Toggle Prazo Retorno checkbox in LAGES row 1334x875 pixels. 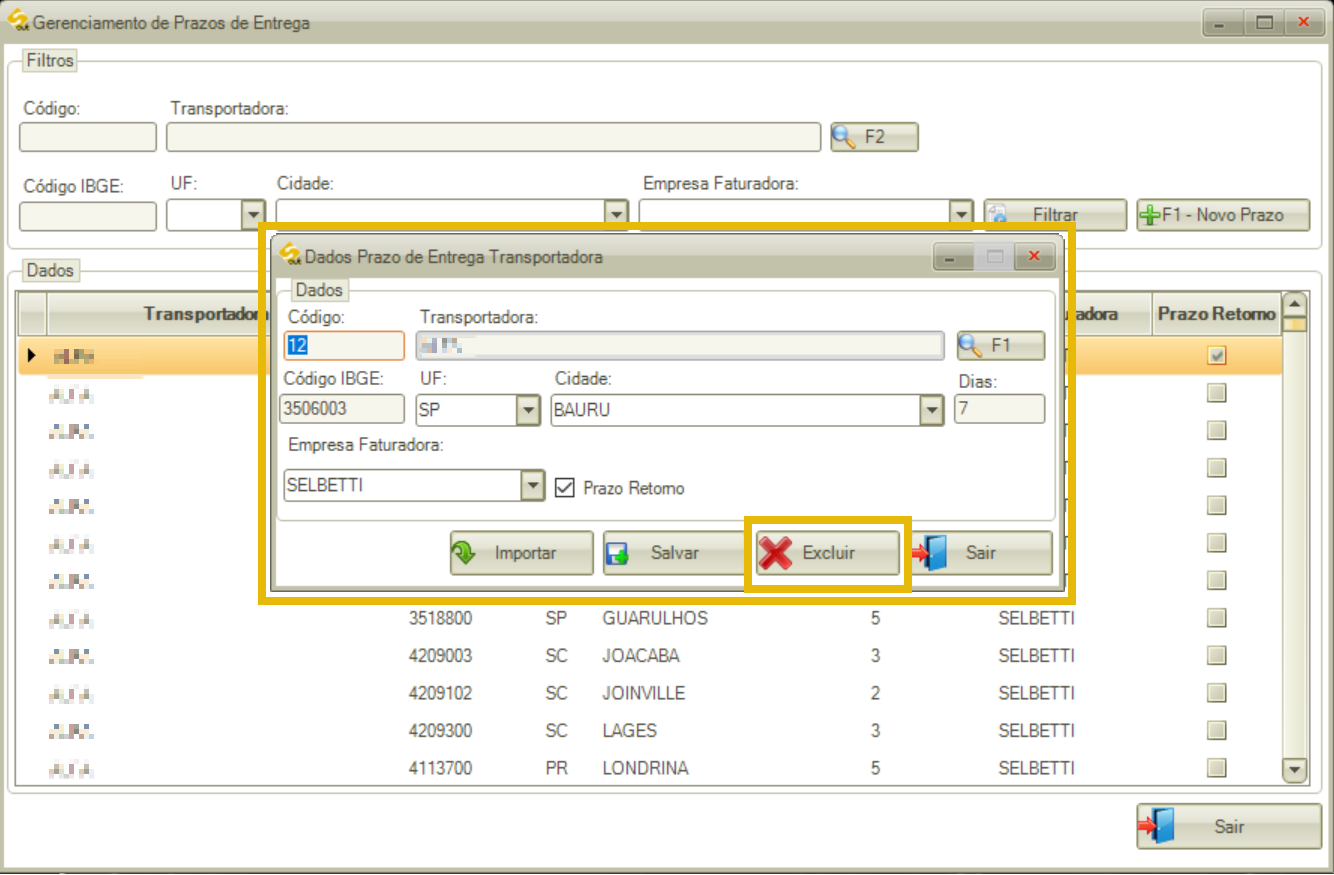click(1216, 731)
